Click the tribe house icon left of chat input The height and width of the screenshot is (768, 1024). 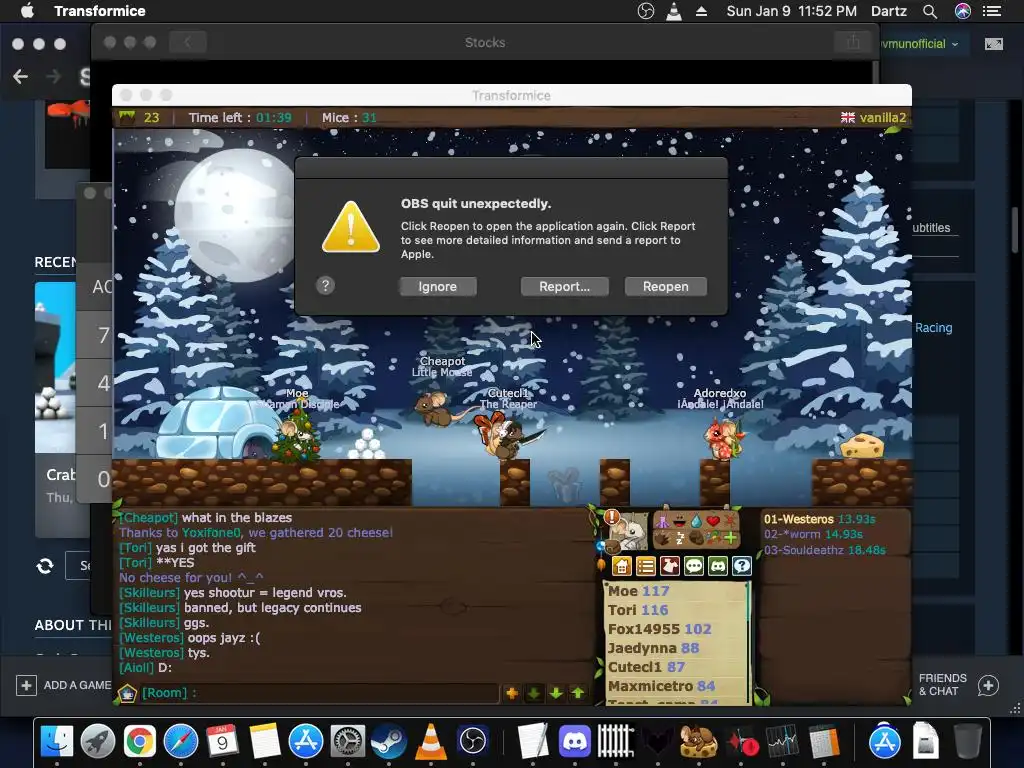click(127, 693)
